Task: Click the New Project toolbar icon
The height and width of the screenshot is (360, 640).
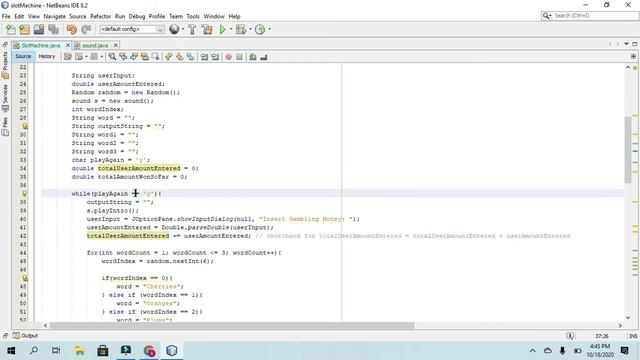Action: click(24, 29)
